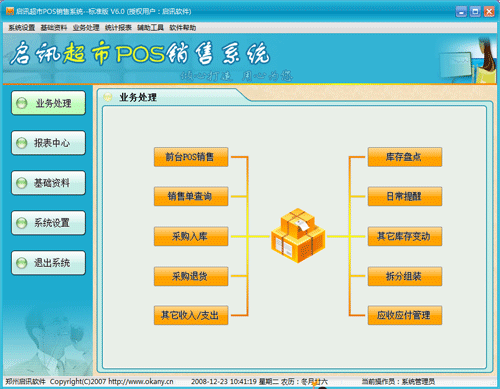
Task: Click the round bullet icon beside 业务处理 panel title
Action: (108, 97)
